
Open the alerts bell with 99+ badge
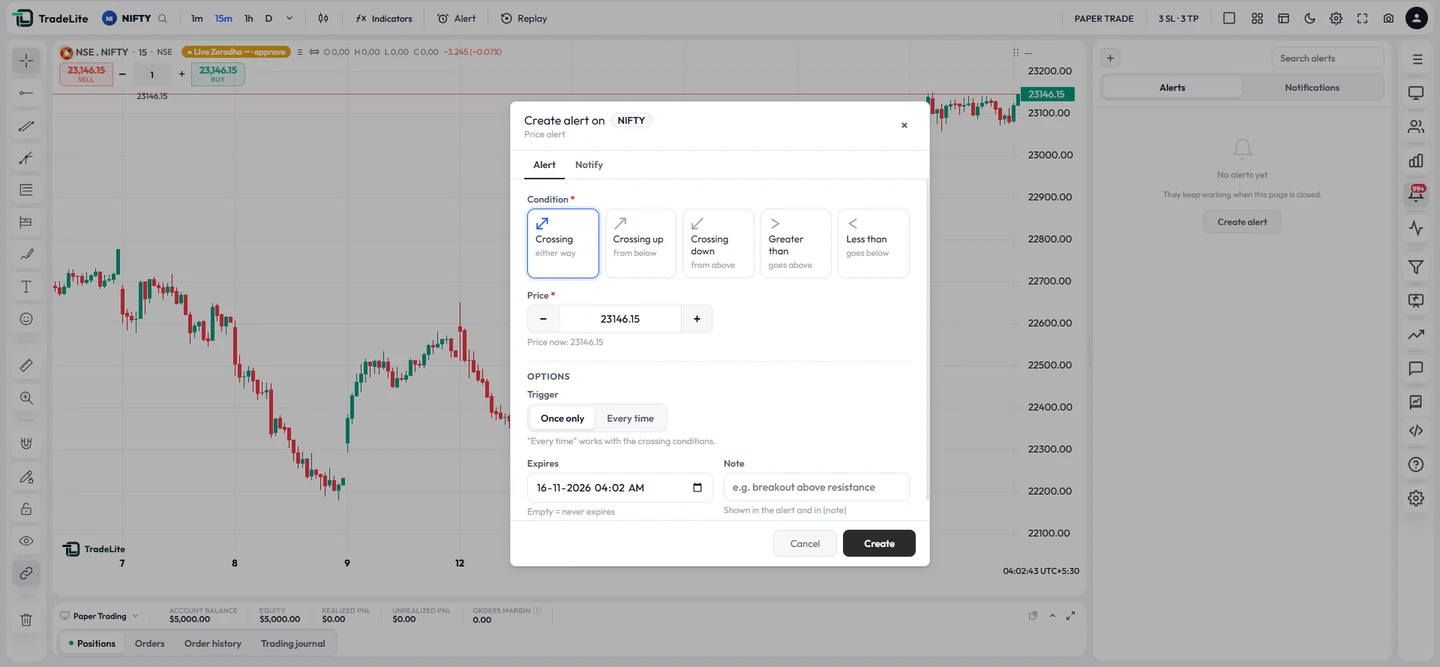click(x=1416, y=194)
